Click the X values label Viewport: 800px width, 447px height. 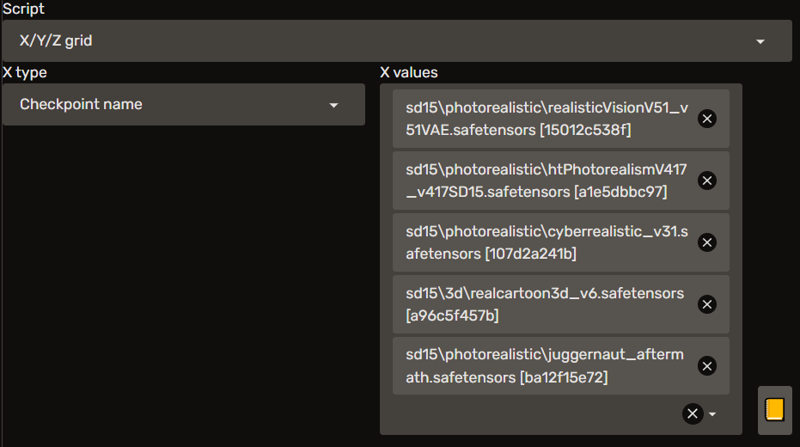[409, 72]
